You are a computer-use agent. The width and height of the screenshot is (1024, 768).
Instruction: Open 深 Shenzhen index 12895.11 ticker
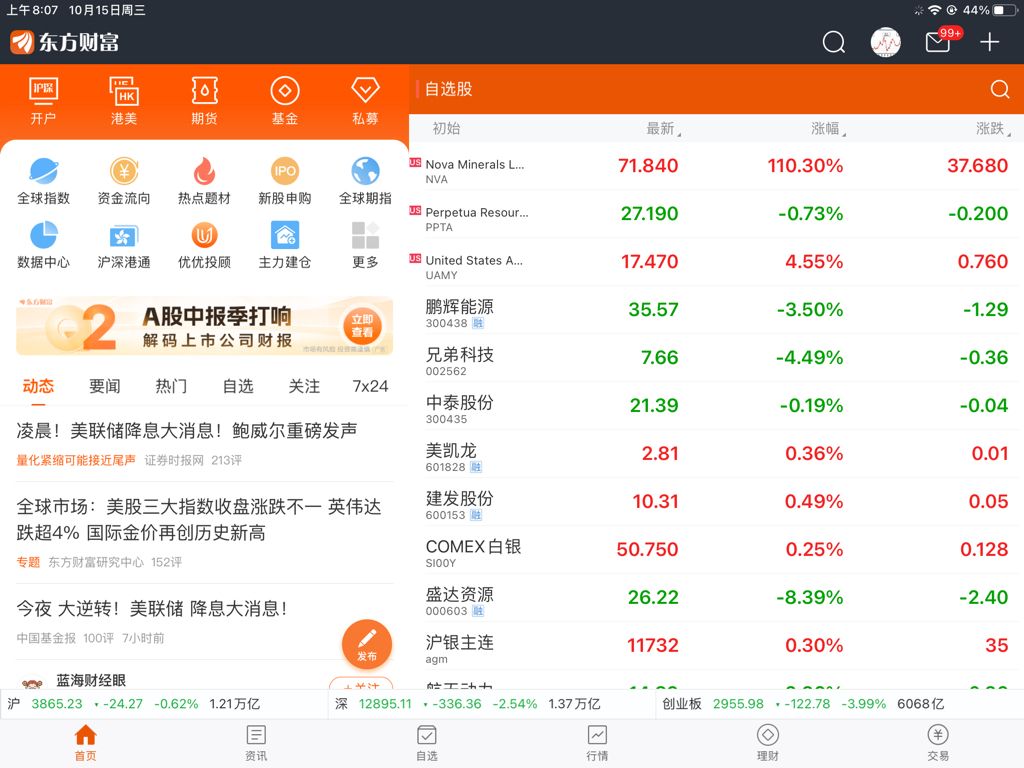click(491, 704)
